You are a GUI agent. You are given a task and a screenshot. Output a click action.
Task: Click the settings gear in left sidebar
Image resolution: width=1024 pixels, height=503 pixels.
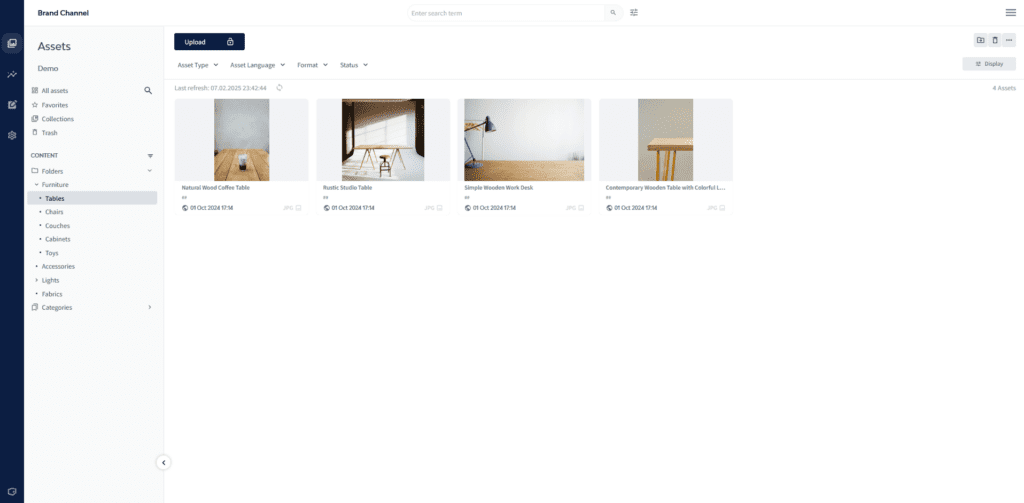12,135
